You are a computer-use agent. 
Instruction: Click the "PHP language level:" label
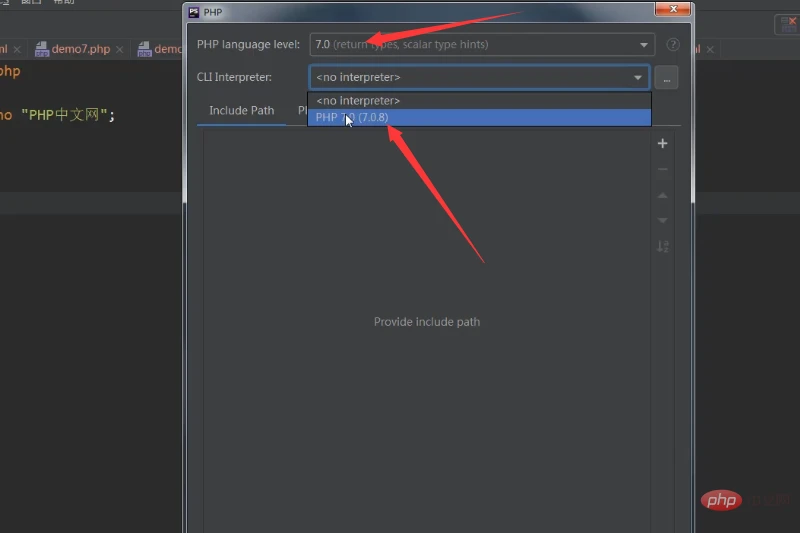coord(248,44)
